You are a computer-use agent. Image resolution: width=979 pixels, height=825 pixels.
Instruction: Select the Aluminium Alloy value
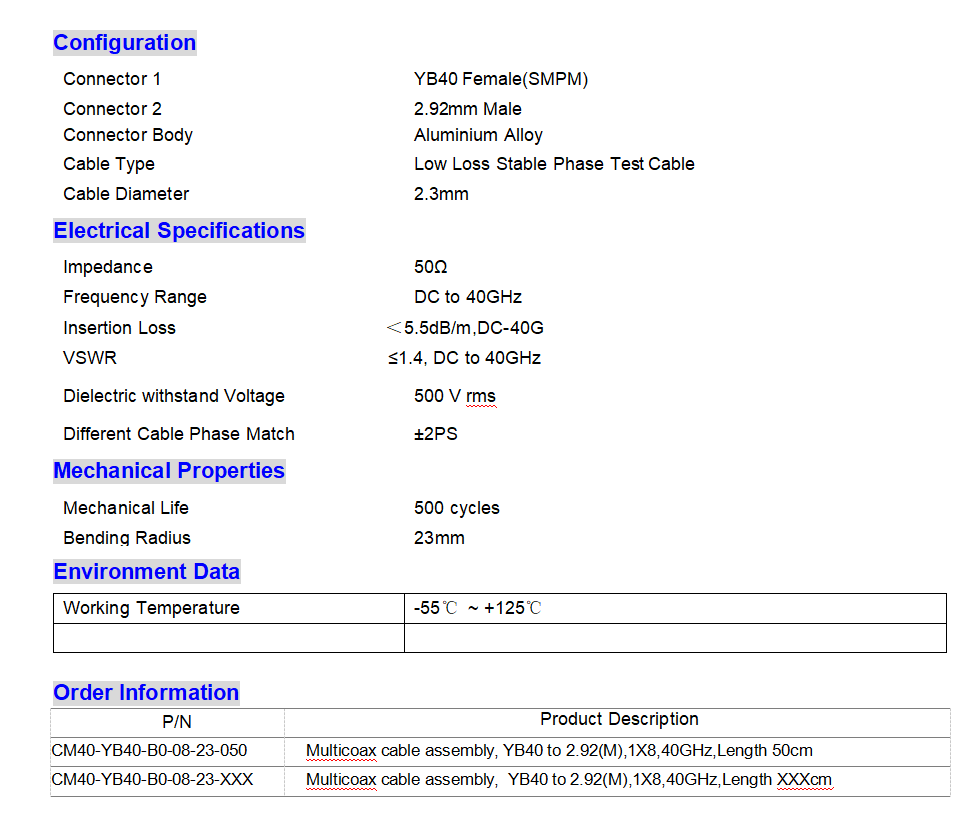click(x=478, y=136)
